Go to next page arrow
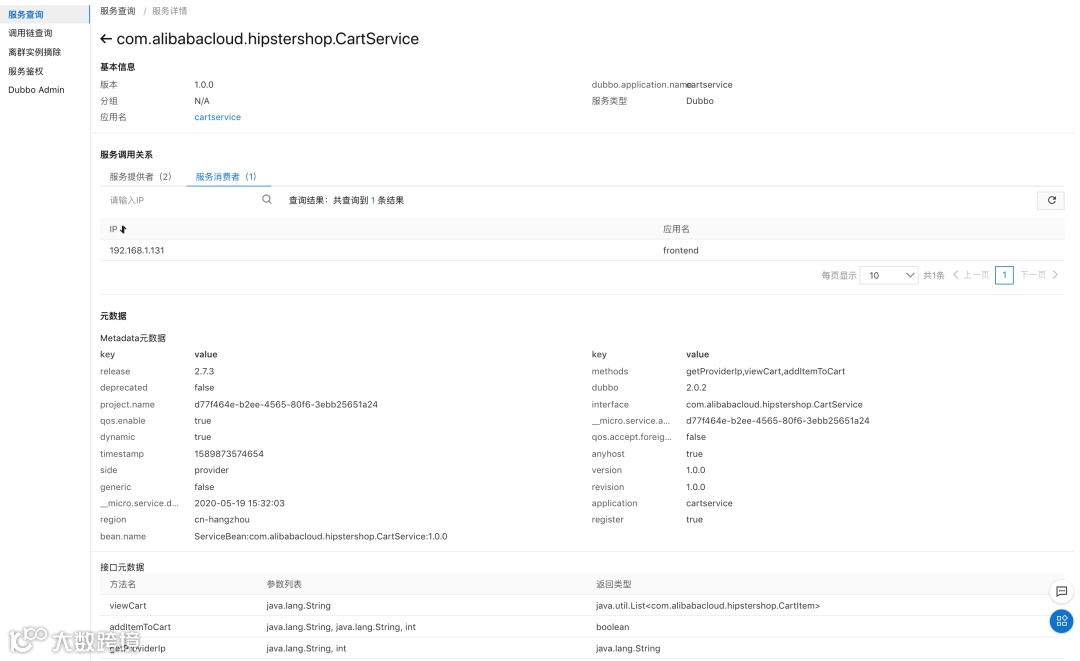Viewport: 1080px width, 661px height. coord(1055,275)
